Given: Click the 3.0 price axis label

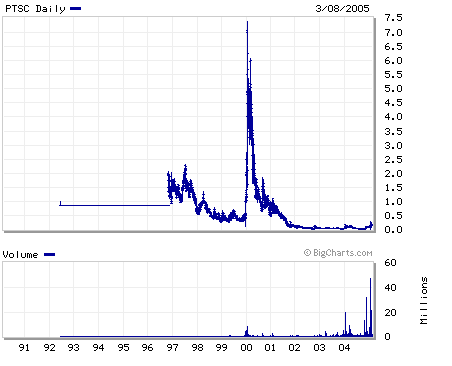Looking at the screenshot, I should pos(393,146).
